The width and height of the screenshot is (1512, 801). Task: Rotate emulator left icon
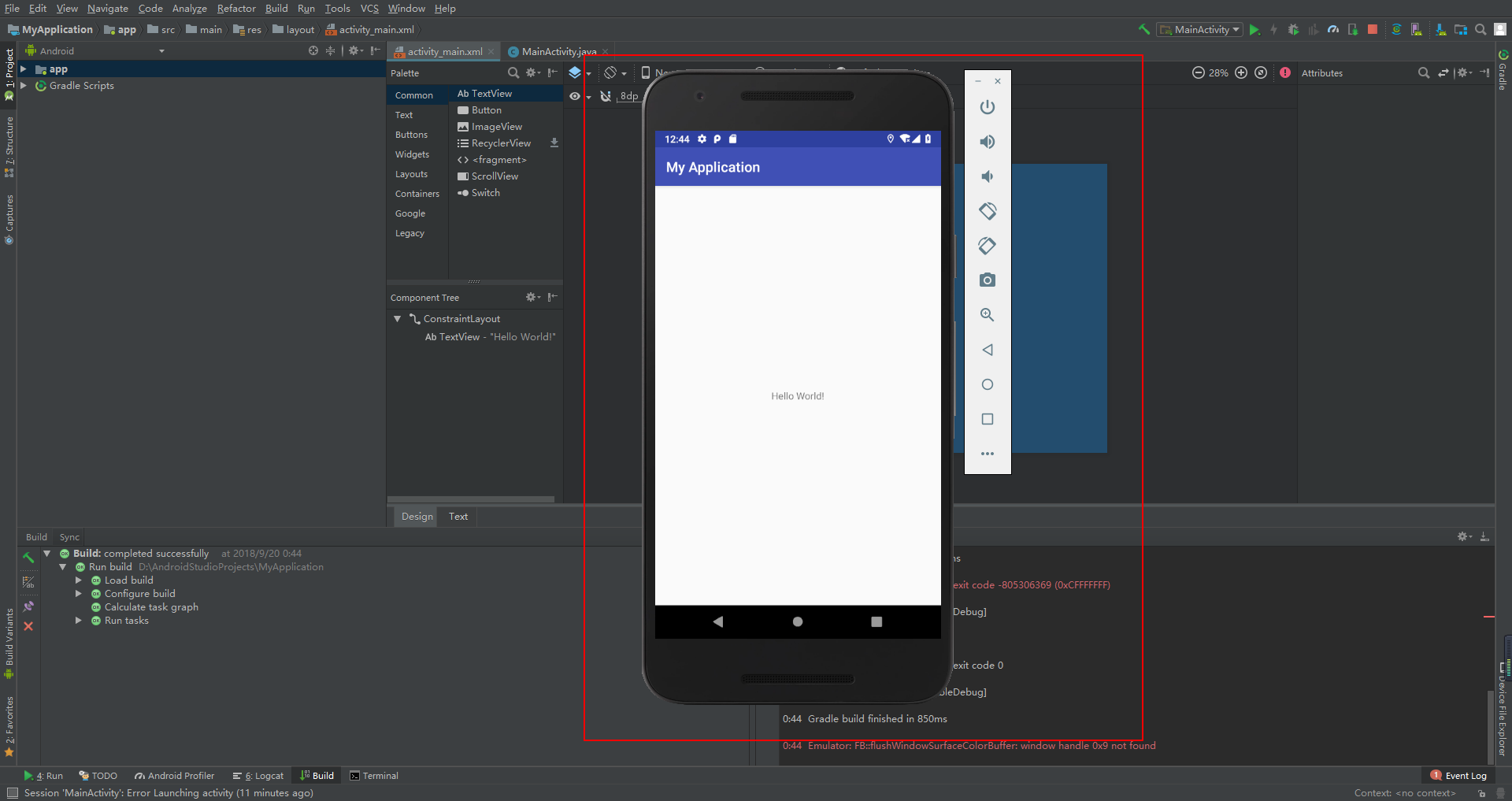coord(988,211)
